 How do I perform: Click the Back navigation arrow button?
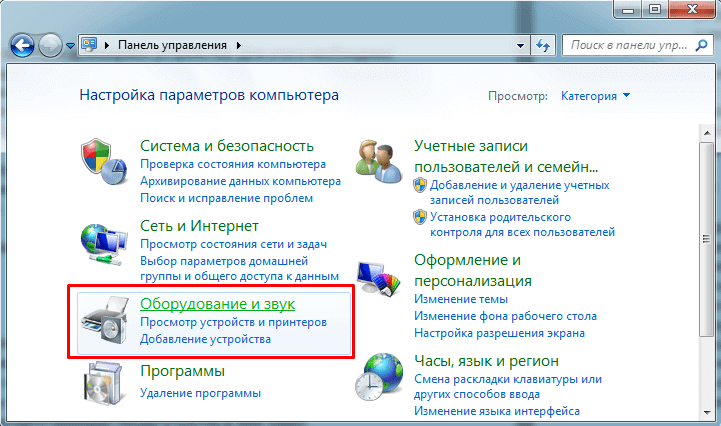pos(22,46)
